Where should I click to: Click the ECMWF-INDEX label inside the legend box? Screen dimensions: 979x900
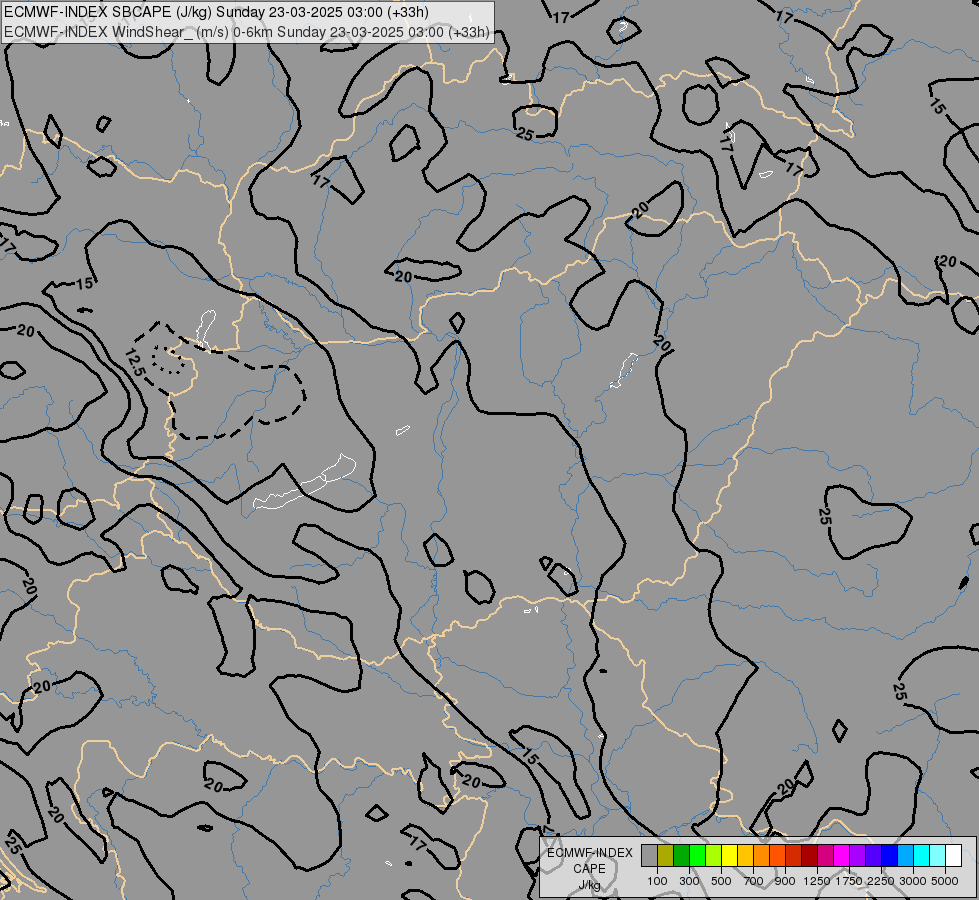(589, 853)
